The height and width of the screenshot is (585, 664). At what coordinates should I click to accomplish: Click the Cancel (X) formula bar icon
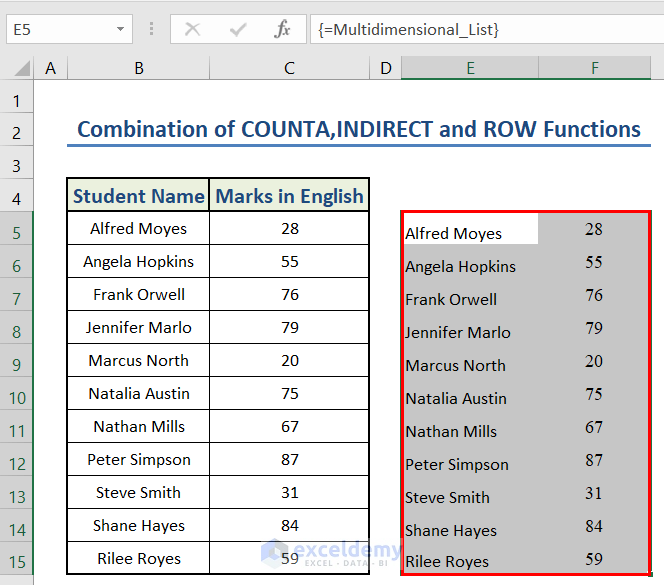point(192,29)
